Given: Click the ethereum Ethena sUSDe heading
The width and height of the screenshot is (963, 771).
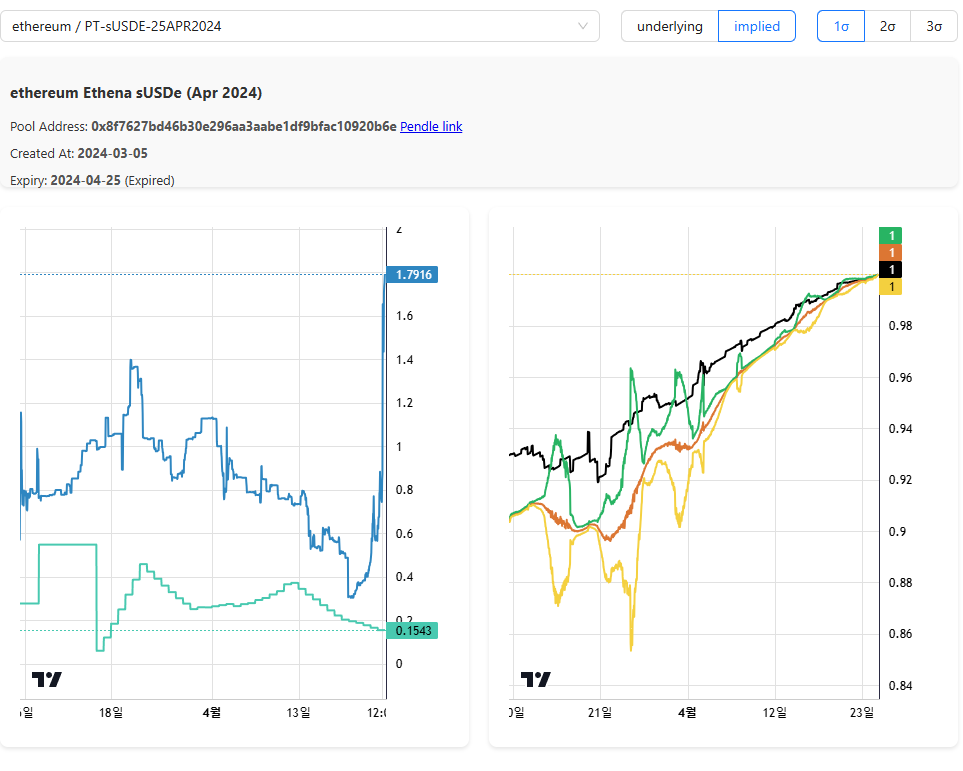Looking at the screenshot, I should pos(136,93).
